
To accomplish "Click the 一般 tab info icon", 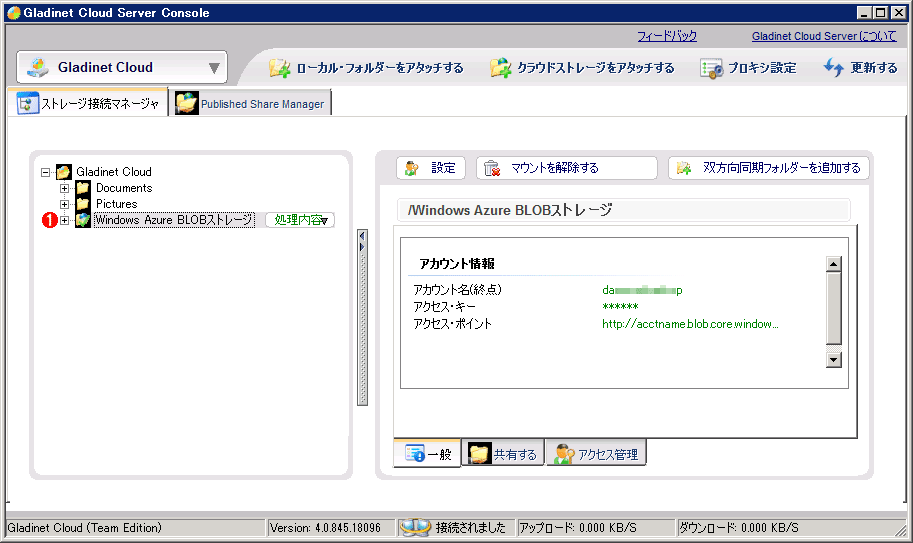I will (415, 453).
